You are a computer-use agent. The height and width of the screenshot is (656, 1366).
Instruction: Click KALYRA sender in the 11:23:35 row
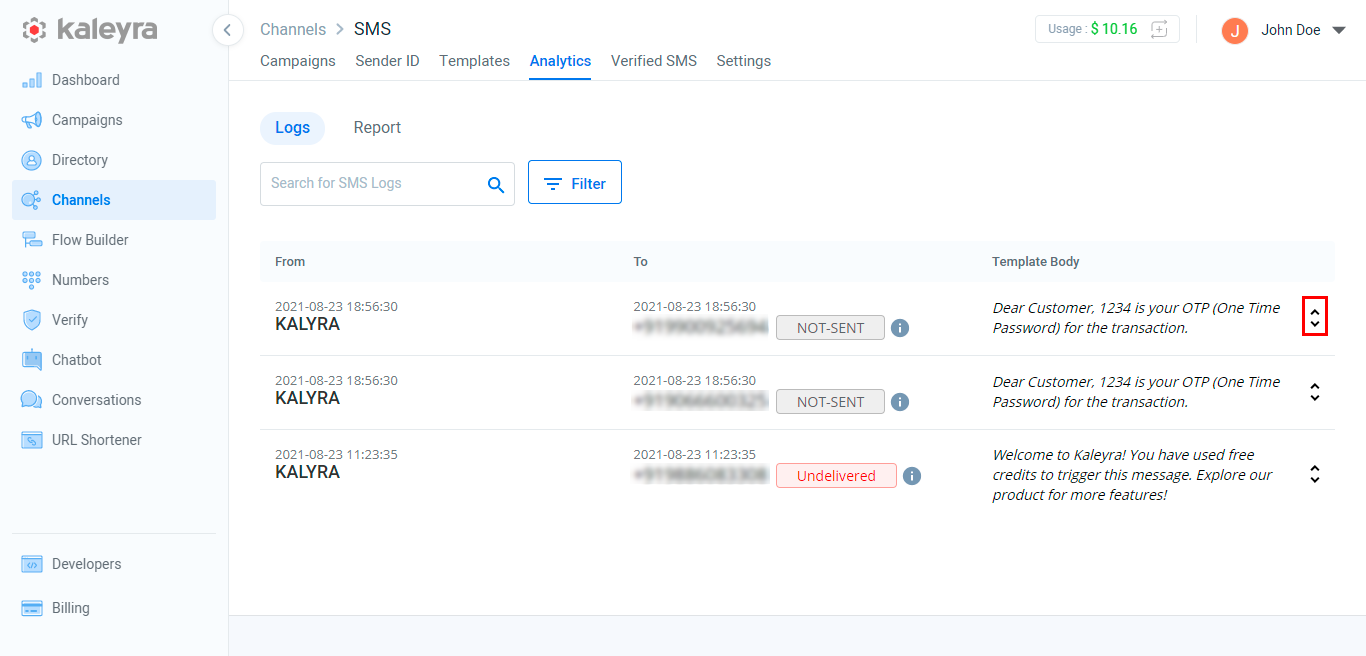click(x=307, y=472)
